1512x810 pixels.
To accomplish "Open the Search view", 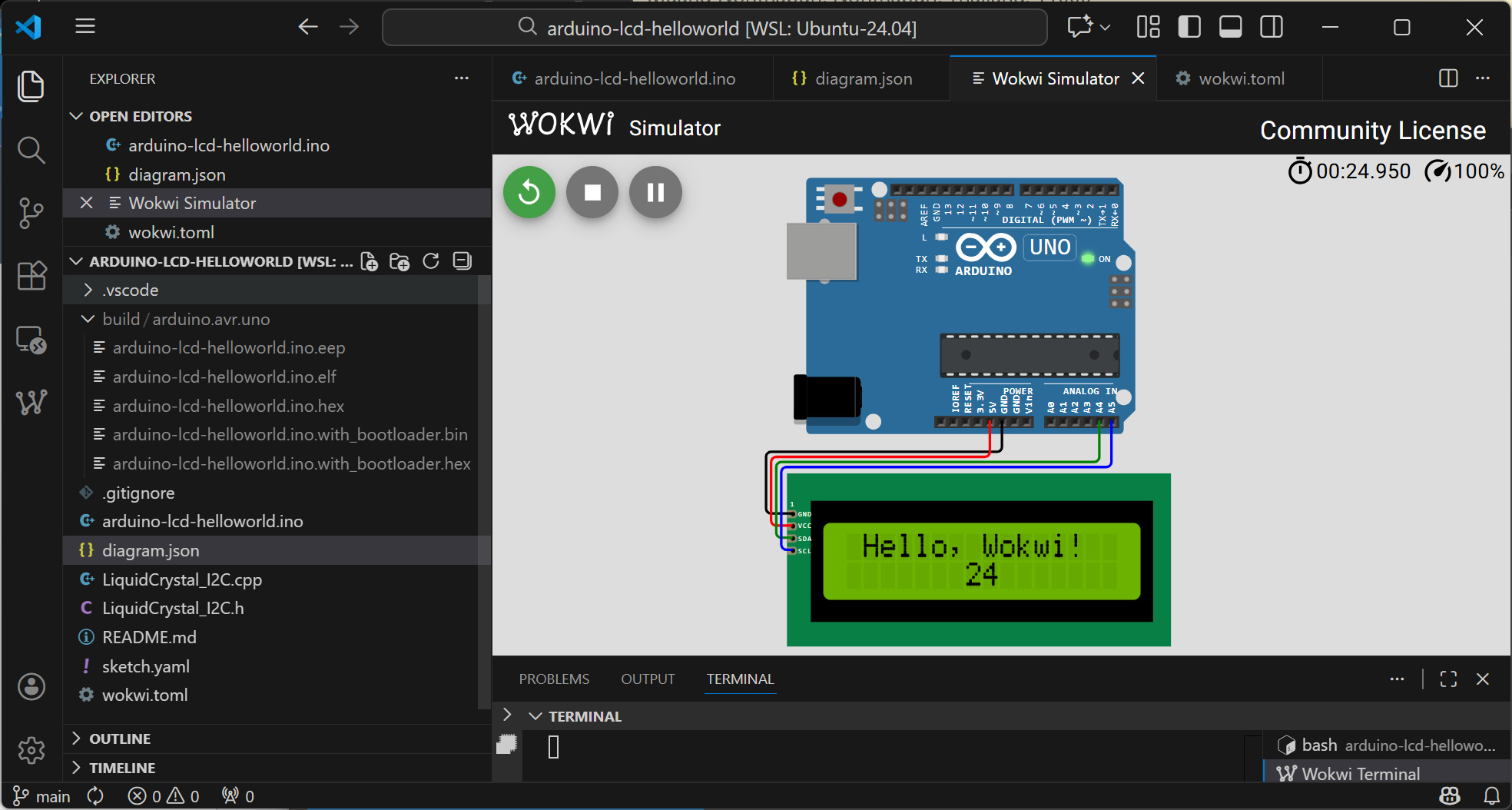I will click(x=31, y=150).
